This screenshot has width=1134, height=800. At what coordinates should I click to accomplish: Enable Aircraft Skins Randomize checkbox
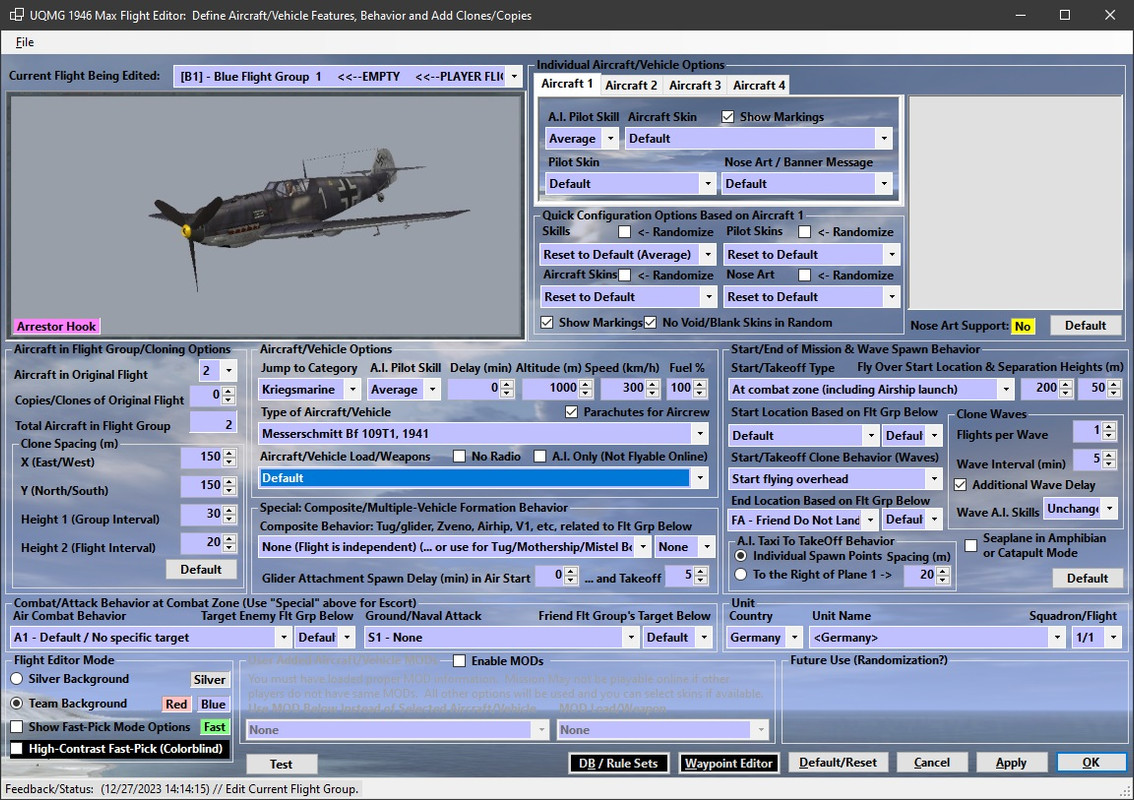[625, 275]
